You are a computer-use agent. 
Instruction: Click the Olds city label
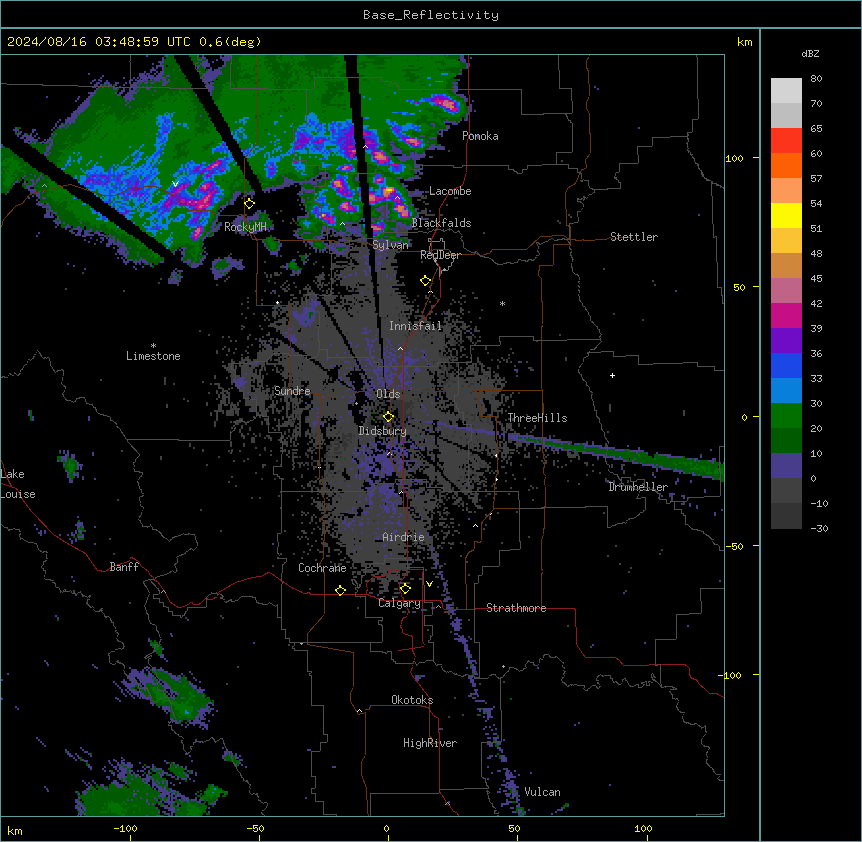click(x=388, y=394)
